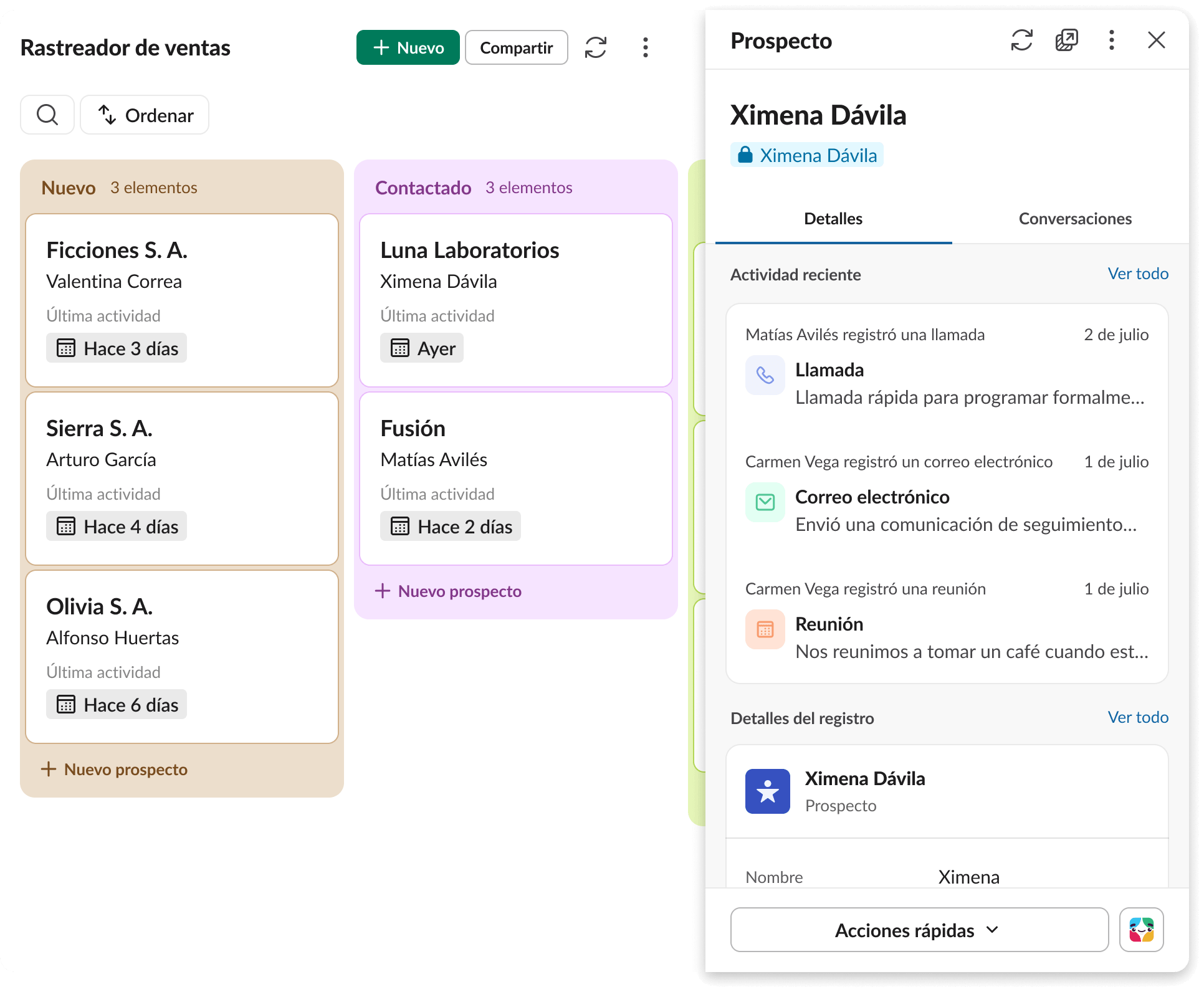This screenshot has height=992, width=1204.
Task: Click the Ayer date chip
Action: coord(422,348)
